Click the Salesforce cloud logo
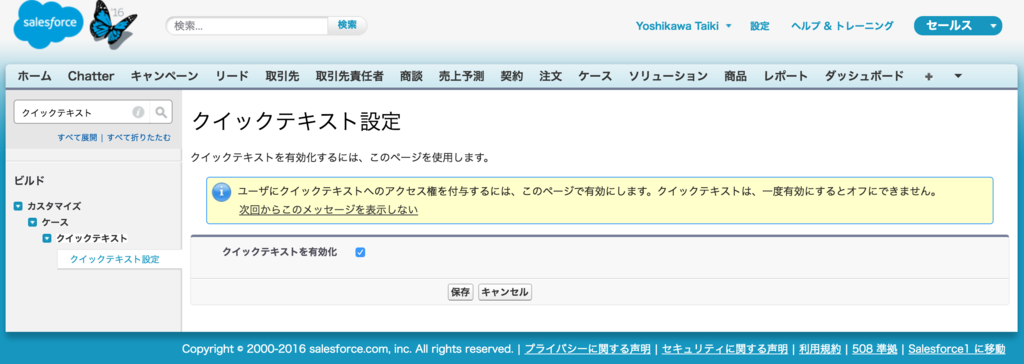Viewport: 1024px width, 364px height. pyautogui.click(x=48, y=25)
